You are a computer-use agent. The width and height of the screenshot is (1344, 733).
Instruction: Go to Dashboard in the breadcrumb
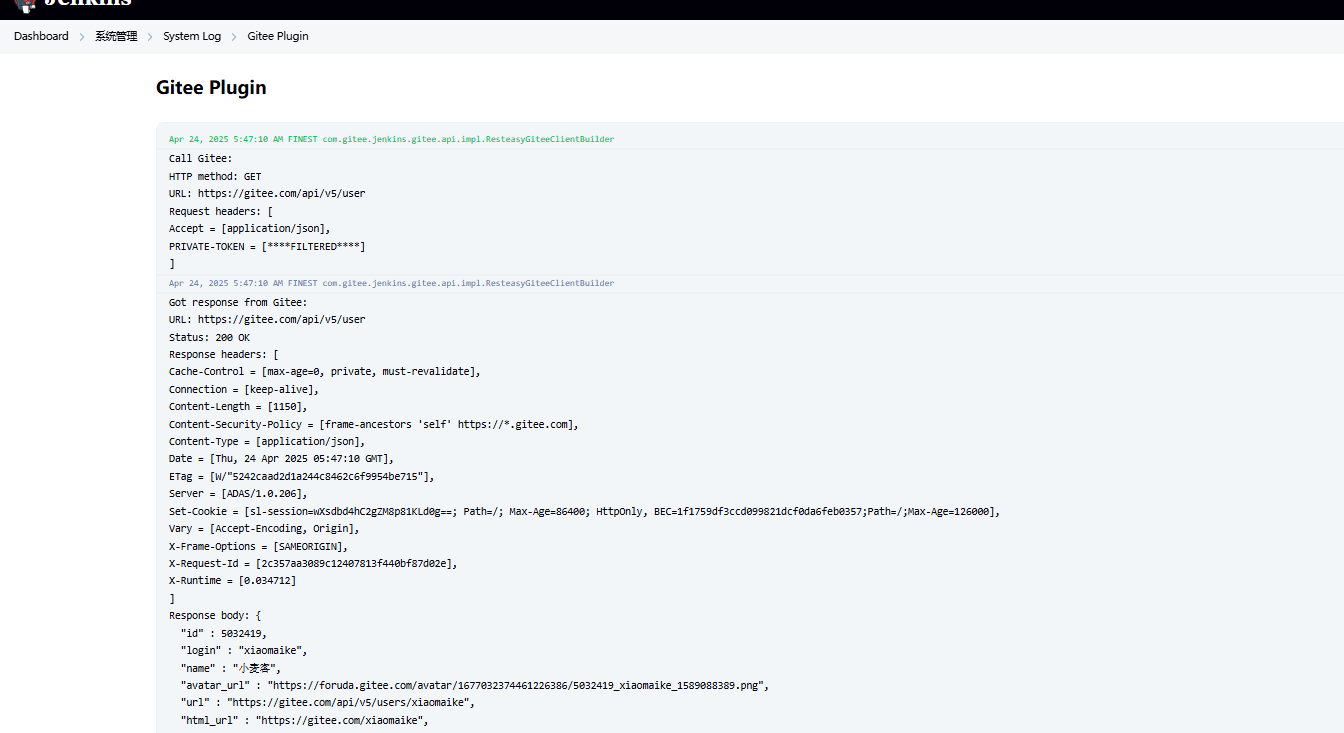pos(41,36)
